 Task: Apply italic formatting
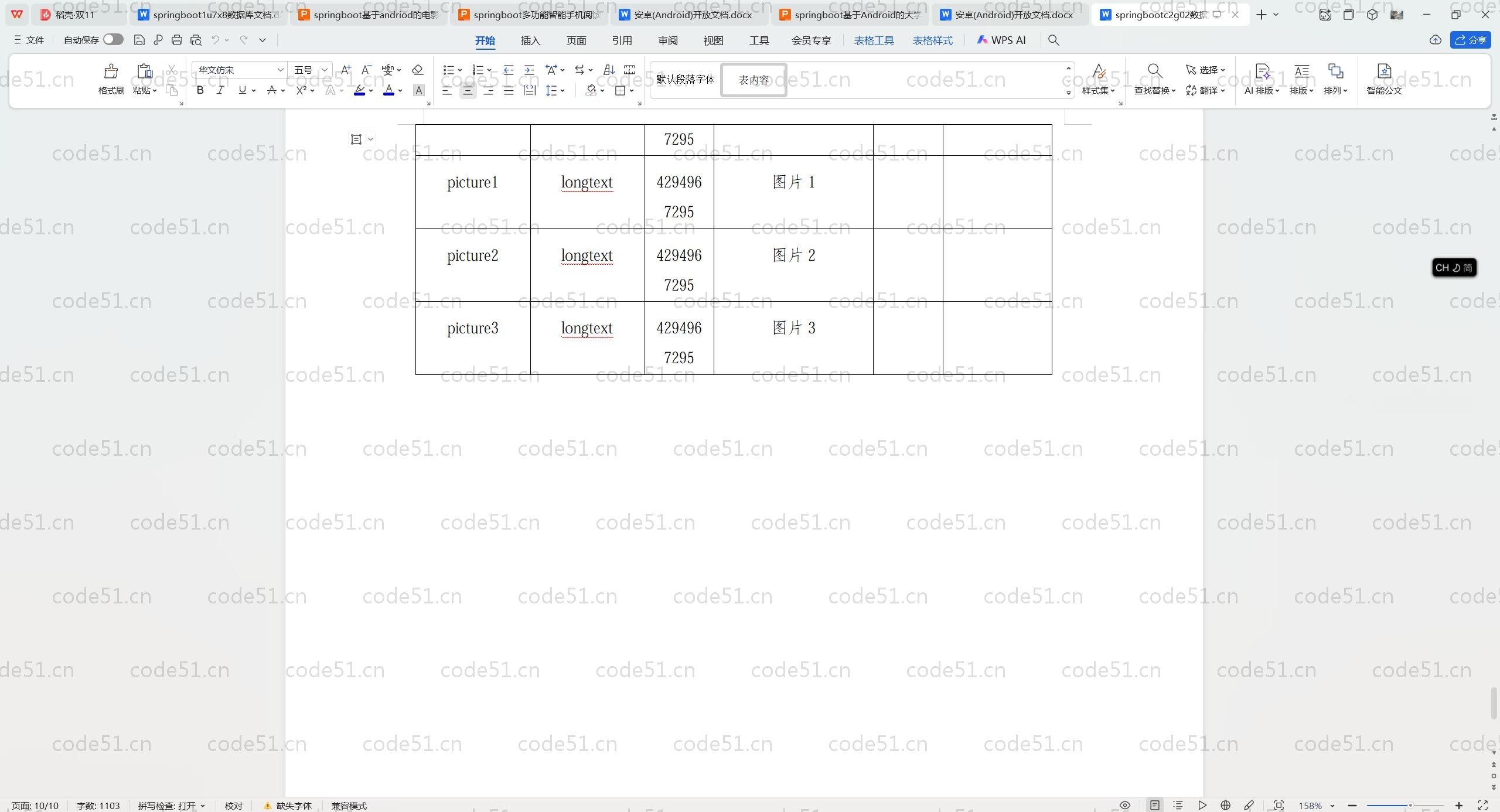(220, 90)
